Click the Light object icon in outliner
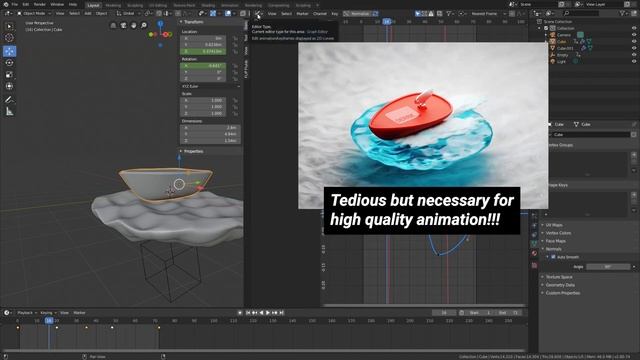 tap(552, 61)
